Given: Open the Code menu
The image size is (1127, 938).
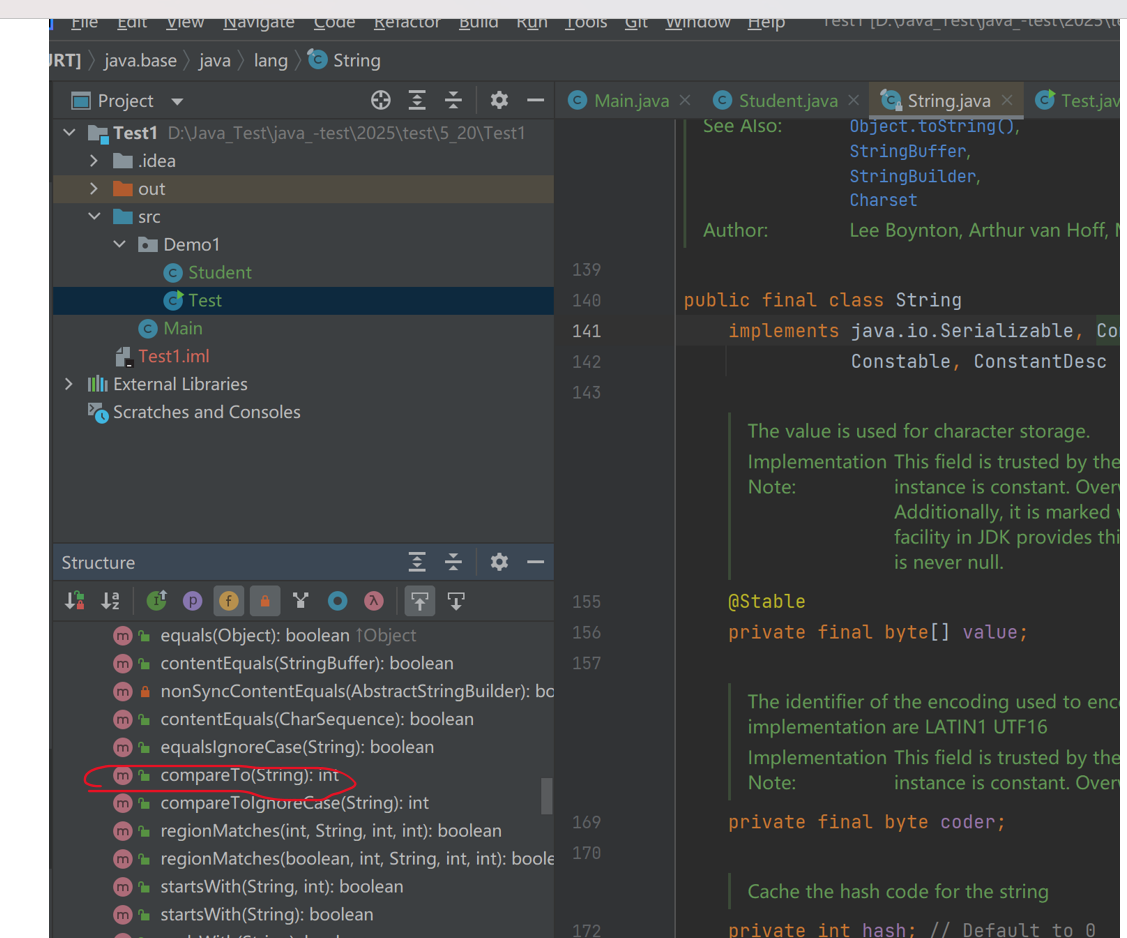Looking at the screenshot, I should (x=334, y=23).
